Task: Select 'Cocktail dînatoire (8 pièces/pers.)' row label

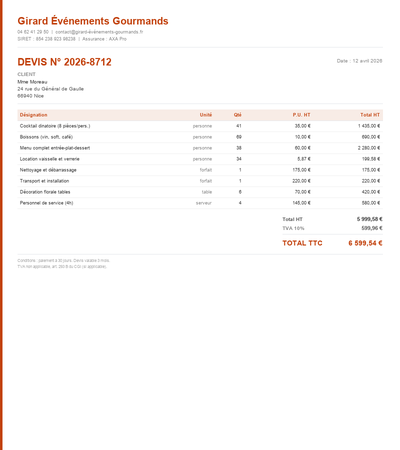Action: [55, 126]
